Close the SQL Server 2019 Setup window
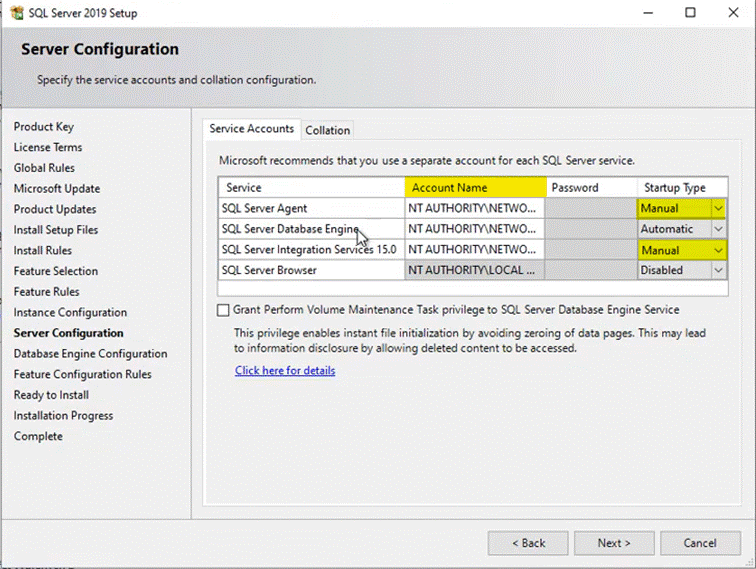The image size is (756, 569). click(x=733, y=13)
